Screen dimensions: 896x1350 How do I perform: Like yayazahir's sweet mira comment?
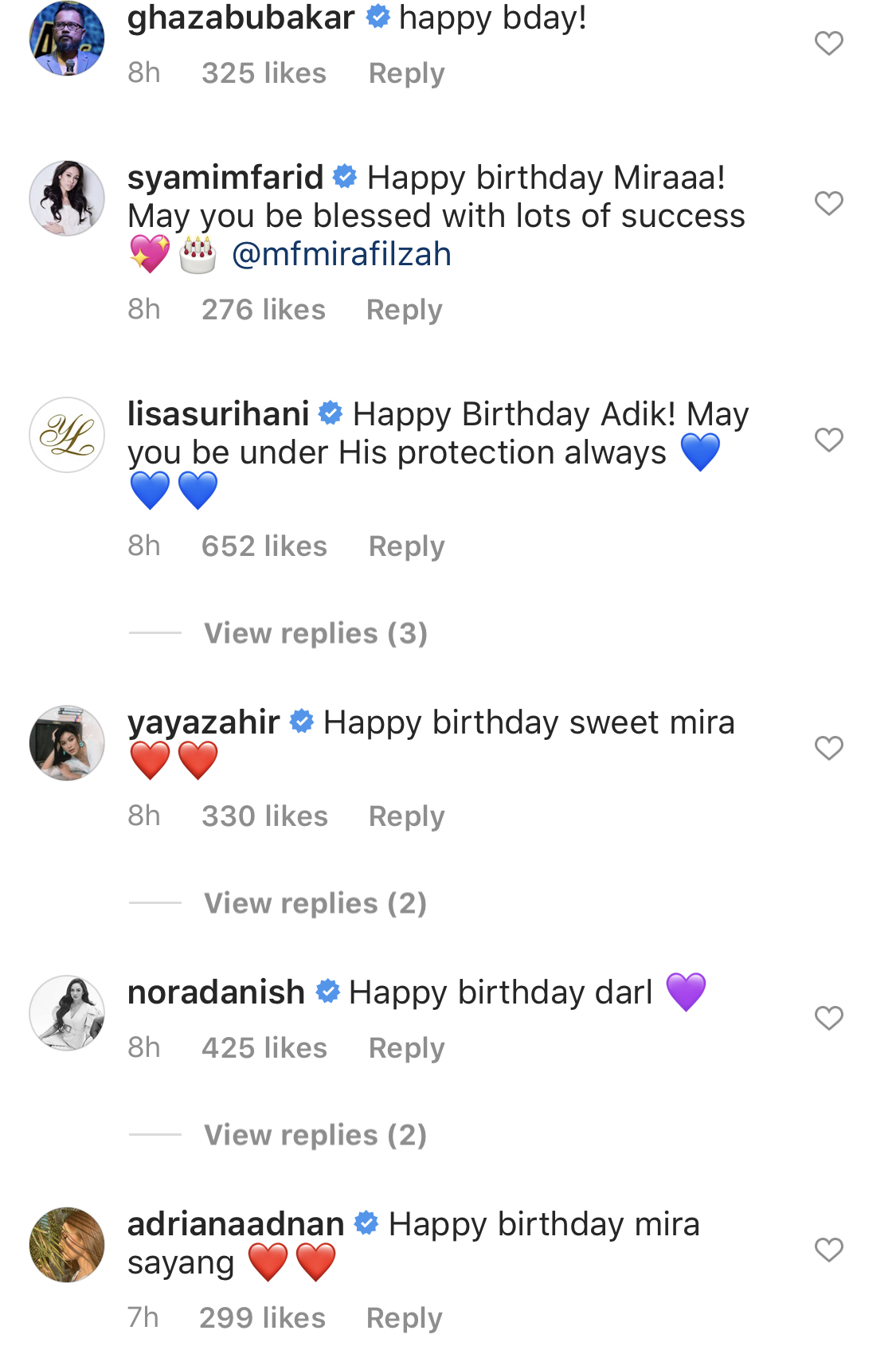point(828,748)
